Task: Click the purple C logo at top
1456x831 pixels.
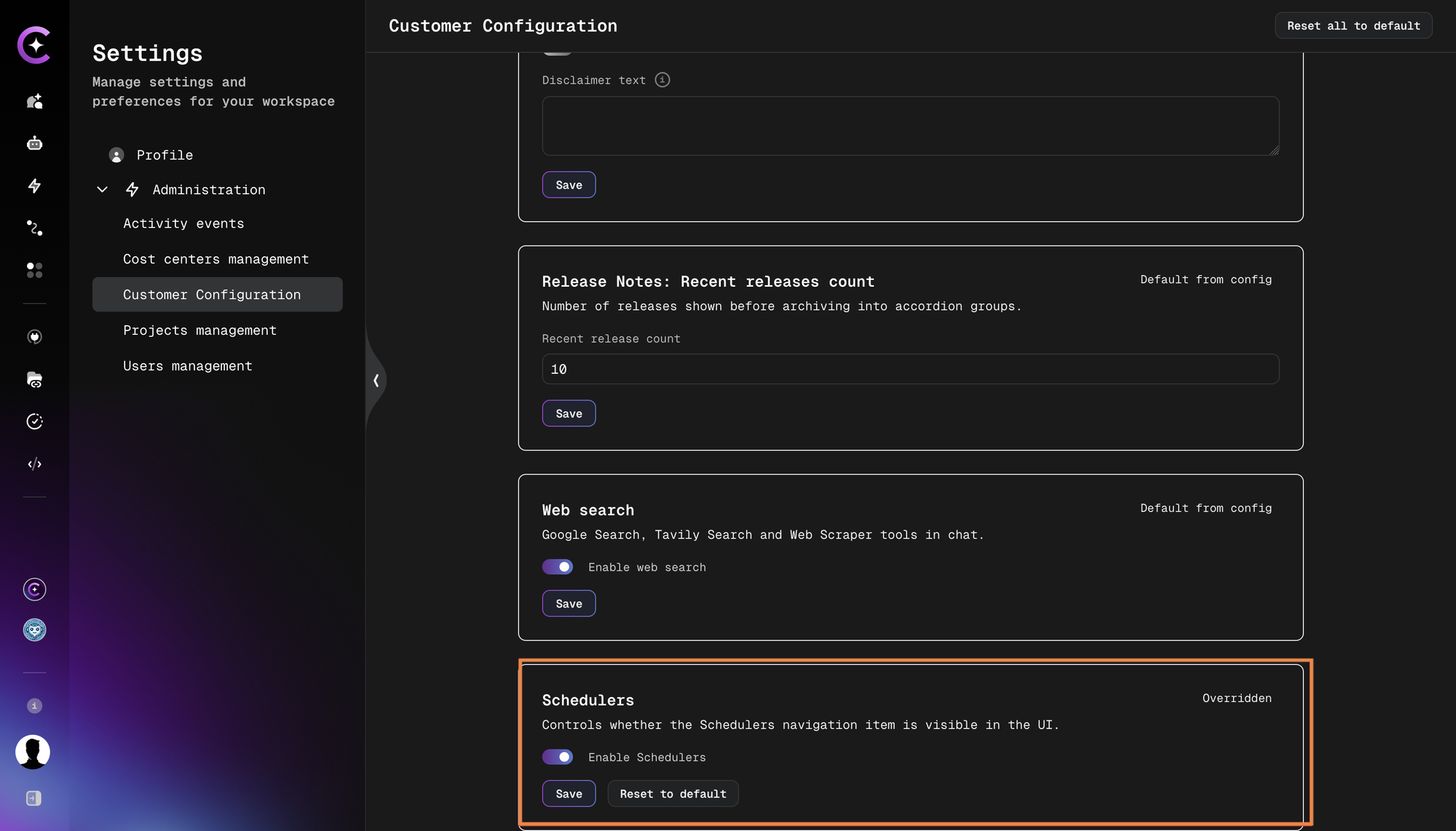Action: [34, 45]
